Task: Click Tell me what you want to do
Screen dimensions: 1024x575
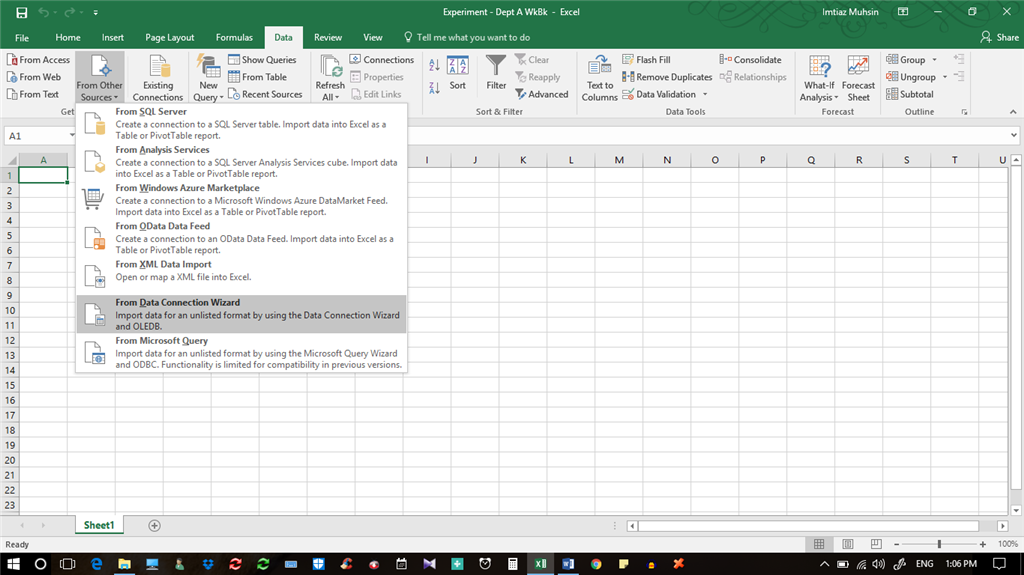Action: point(466,38)
